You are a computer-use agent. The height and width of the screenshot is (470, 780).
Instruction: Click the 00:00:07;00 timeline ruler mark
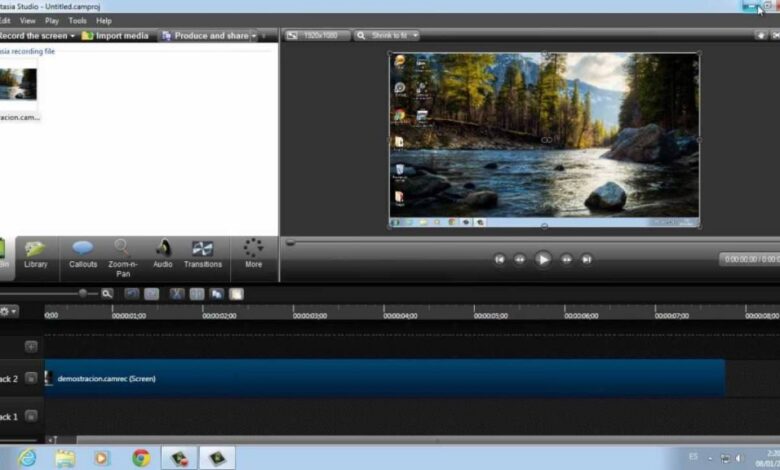point(672,315)
